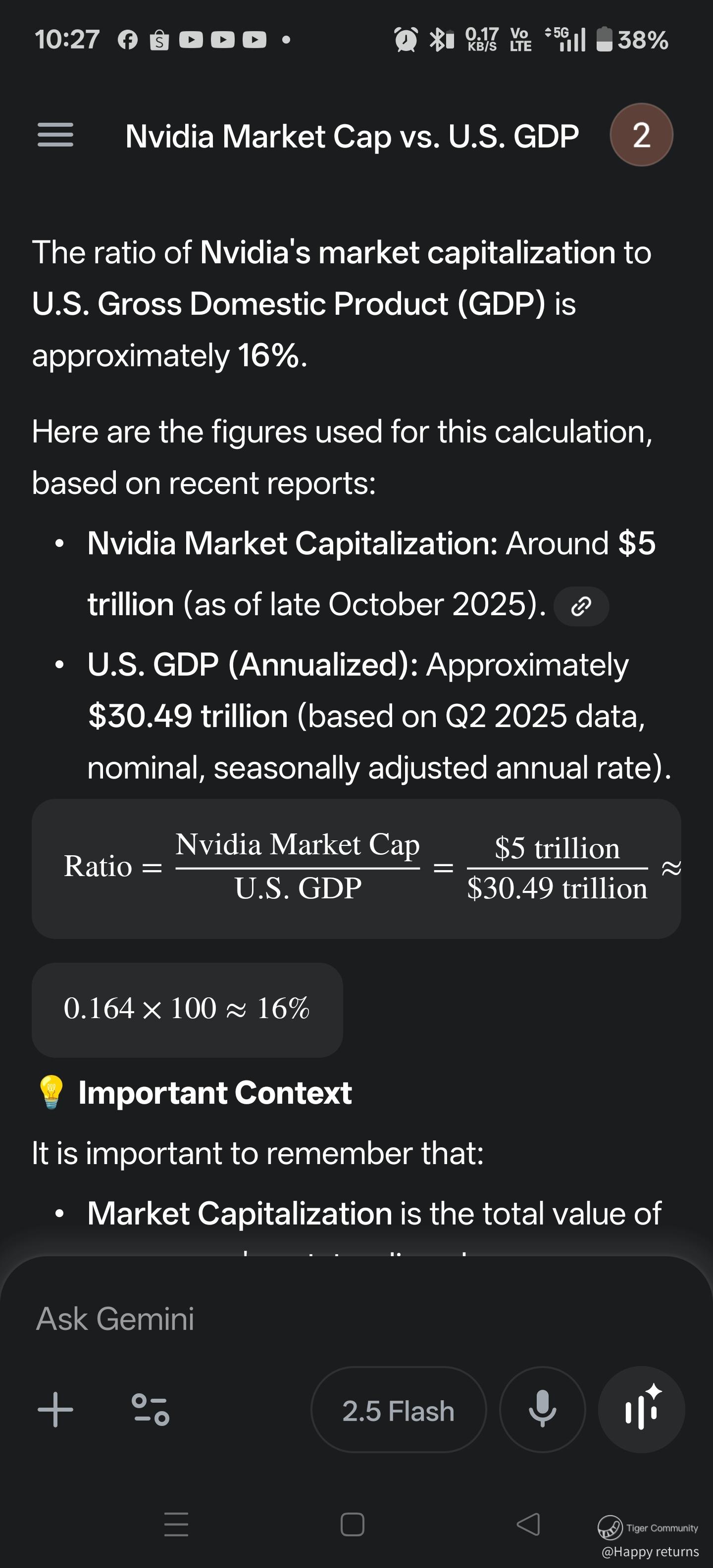Tap the plus icon to add attachment
This screenshot has width=713, height=1568.
click(x=55, y=1410)
